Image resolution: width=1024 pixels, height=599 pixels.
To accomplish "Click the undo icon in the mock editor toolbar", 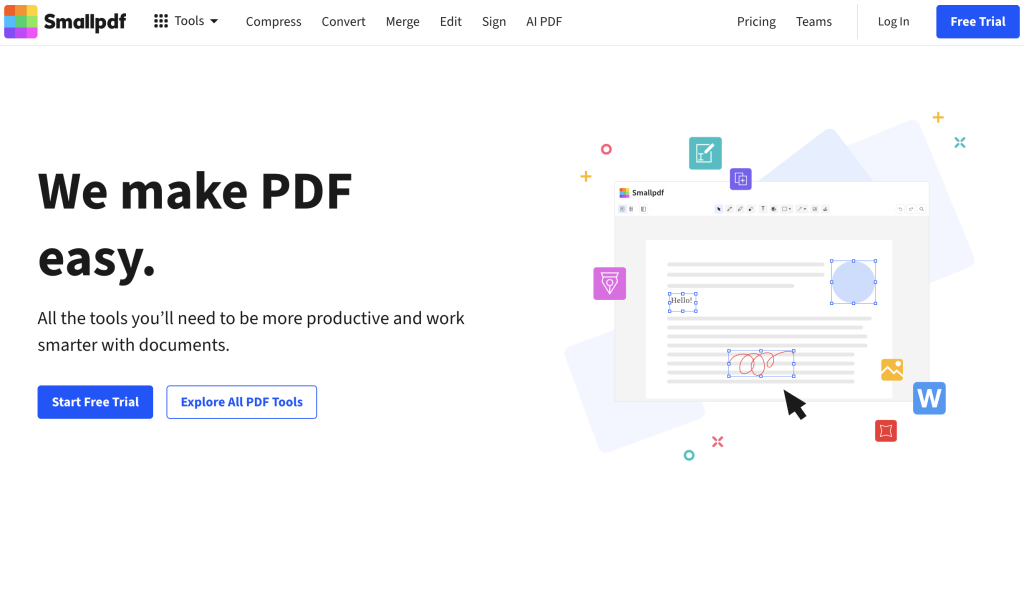I will point(900,209).
